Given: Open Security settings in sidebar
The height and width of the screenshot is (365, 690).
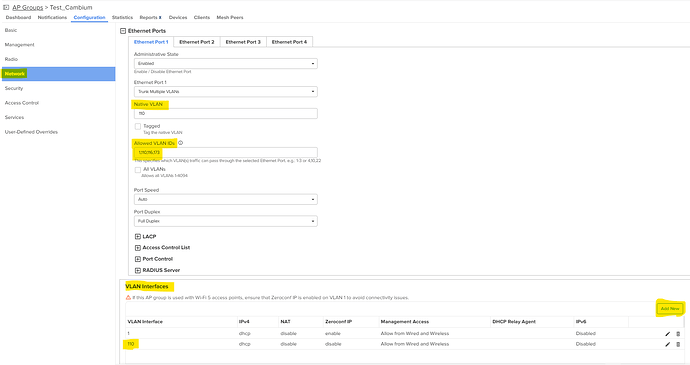Looking at the screenshot, I should [14, 88].
